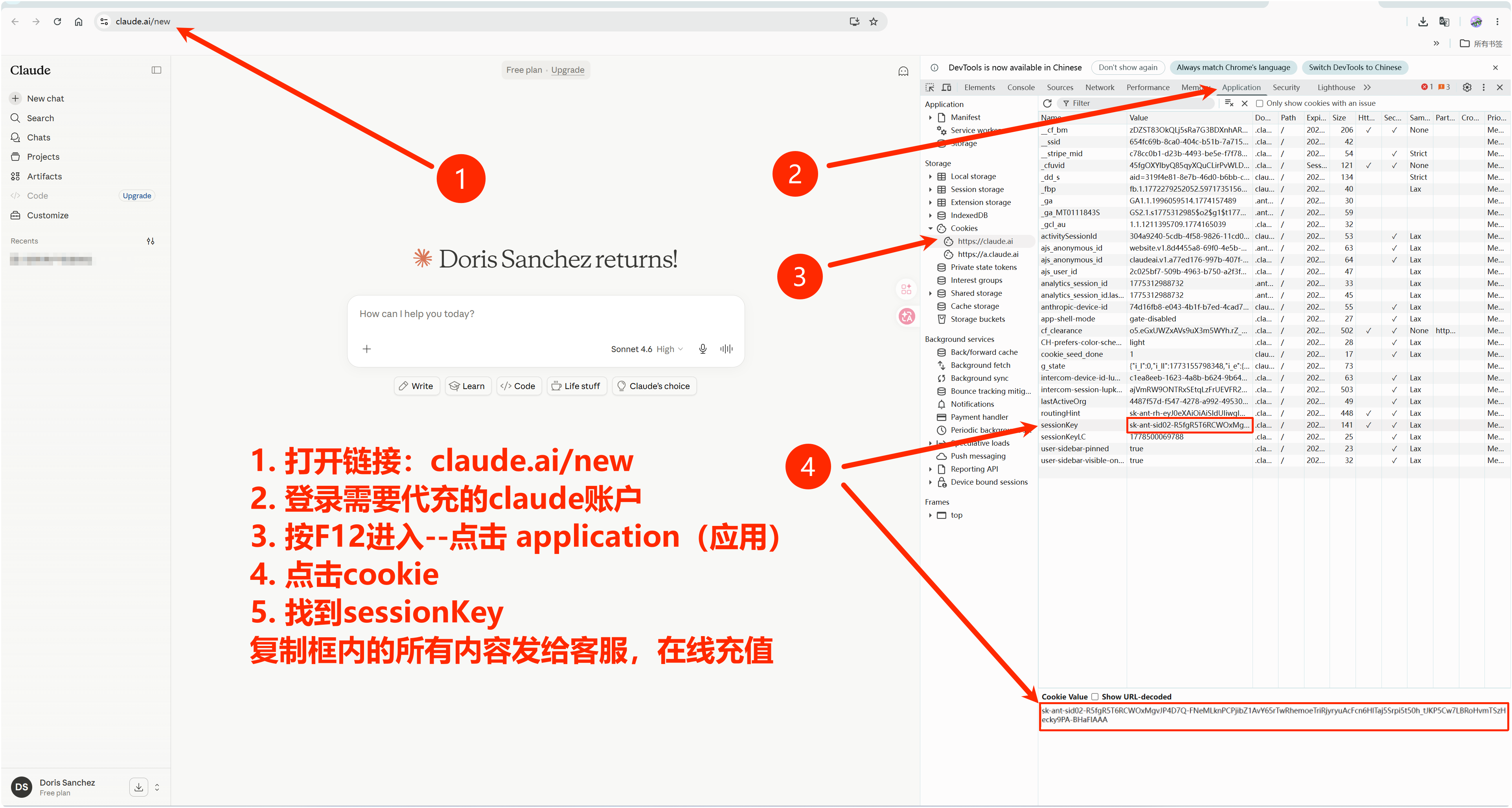Switch to the Console tab
1512x808 pixels.
(1021, 87)
